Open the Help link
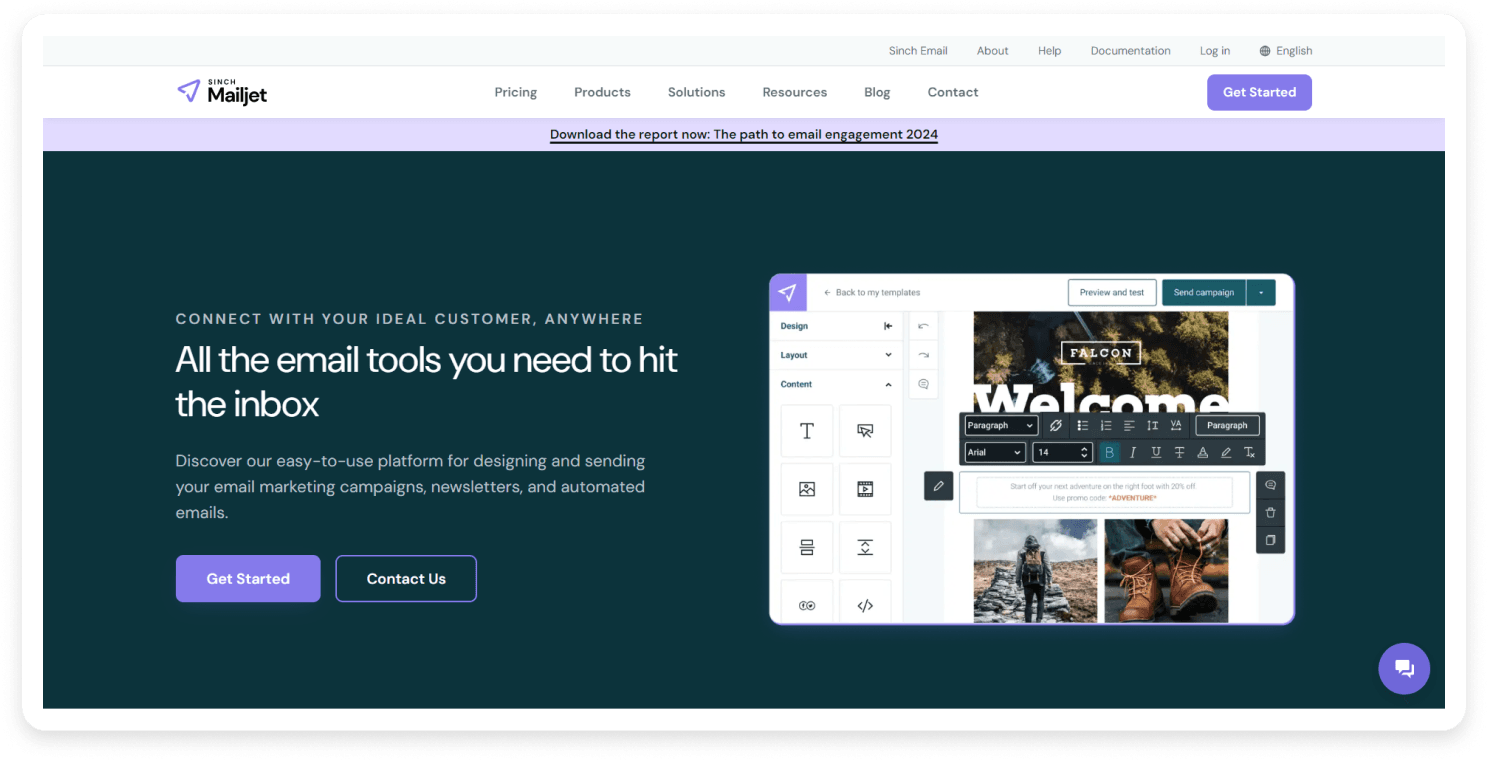This screenshot has height=761, width=1488. pyautogui.click(x=1049, y=51)
